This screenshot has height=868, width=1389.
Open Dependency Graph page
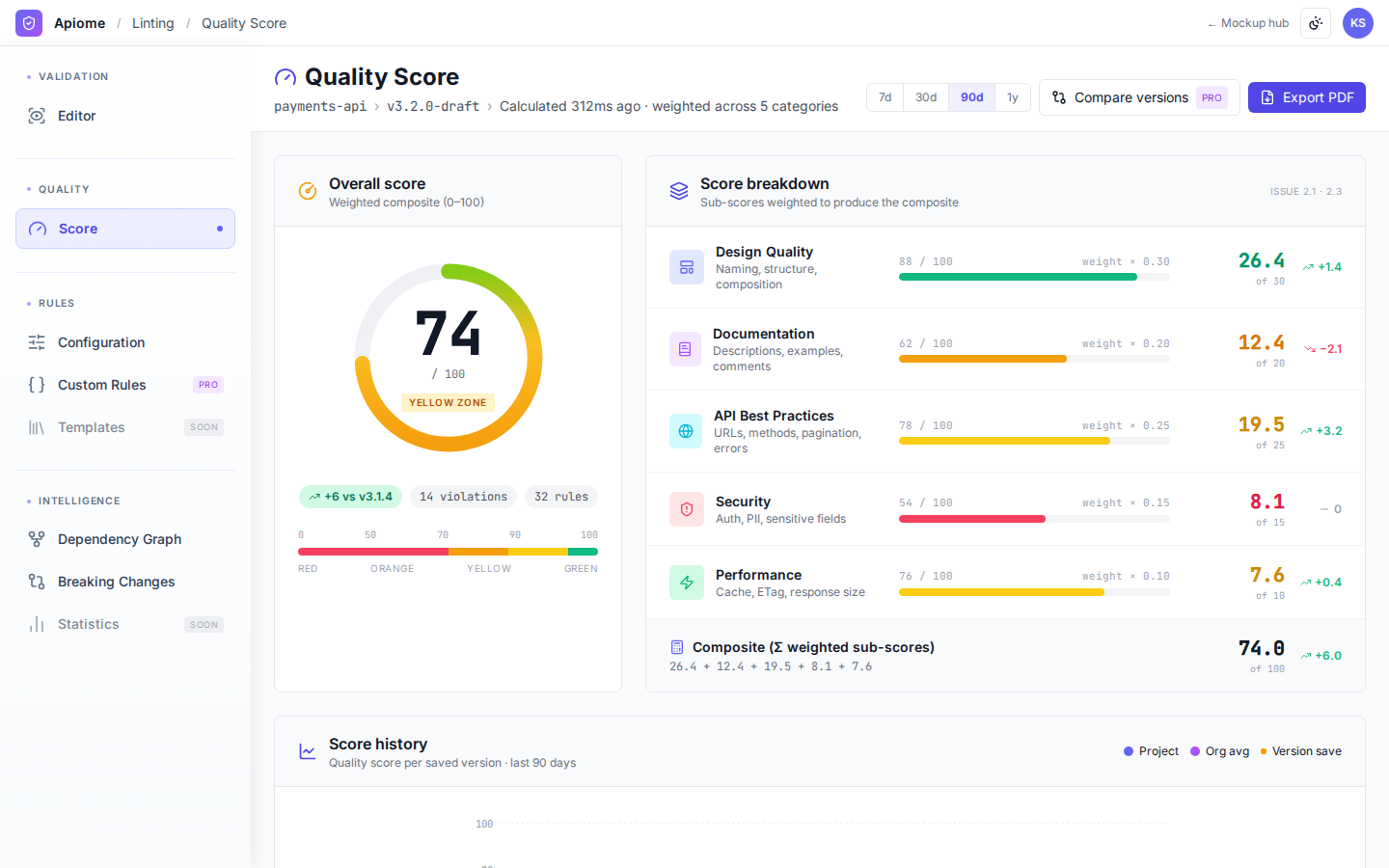(125, 539)
